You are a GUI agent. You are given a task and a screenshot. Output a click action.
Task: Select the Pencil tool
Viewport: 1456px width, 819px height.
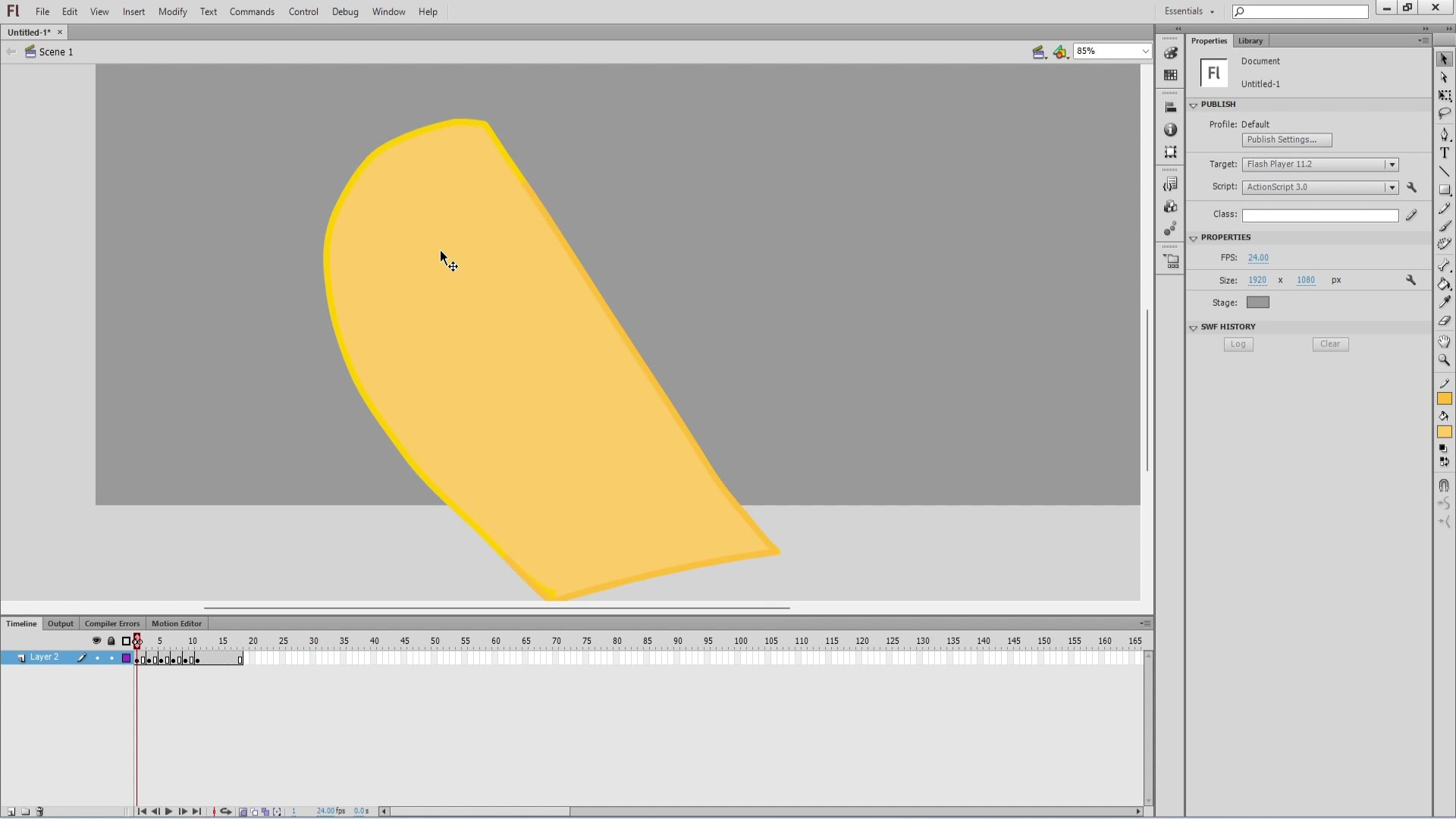(x=1444, y=208)
